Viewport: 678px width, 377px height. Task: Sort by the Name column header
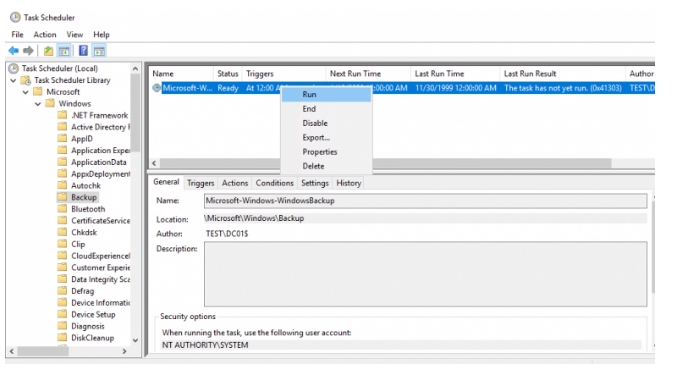(181, 73)
